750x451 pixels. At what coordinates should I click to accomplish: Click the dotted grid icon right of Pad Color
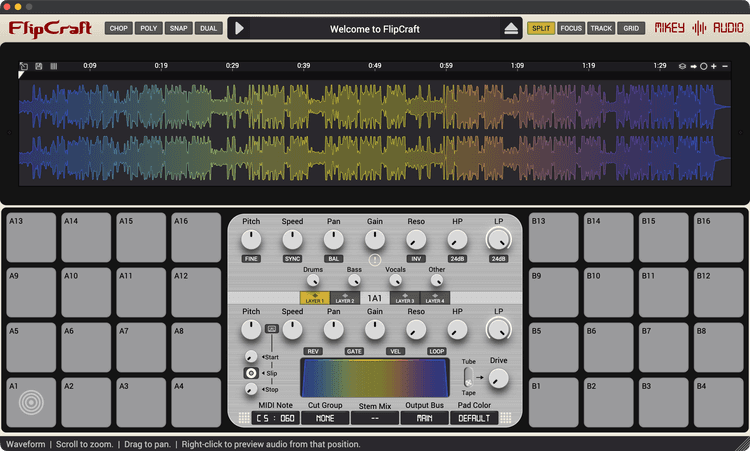[x=506, y=418]
